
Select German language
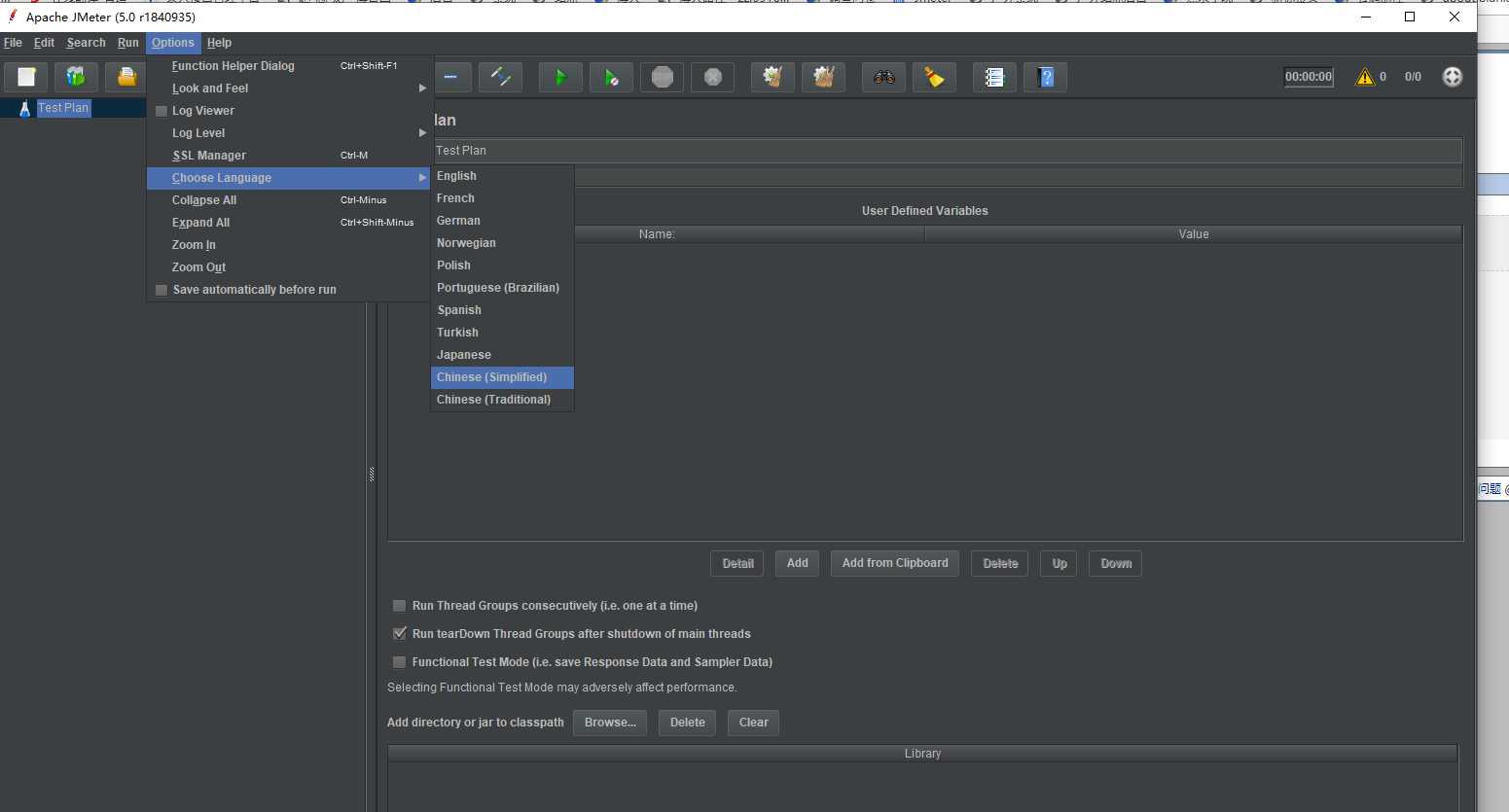pos(502,221)
